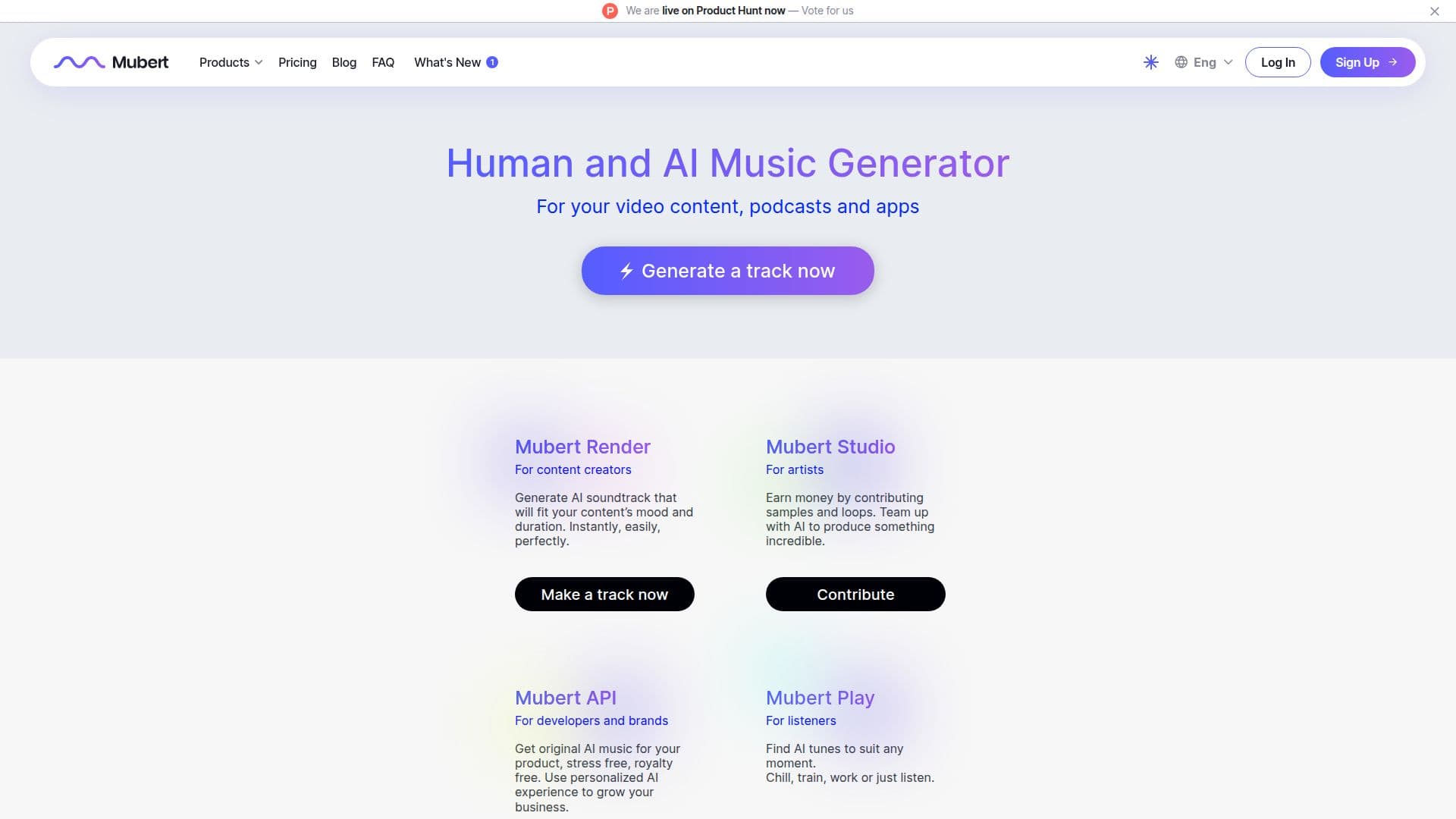Click 'For content creators' subtitle
The image size is (1456, 819).
[573, 469]
